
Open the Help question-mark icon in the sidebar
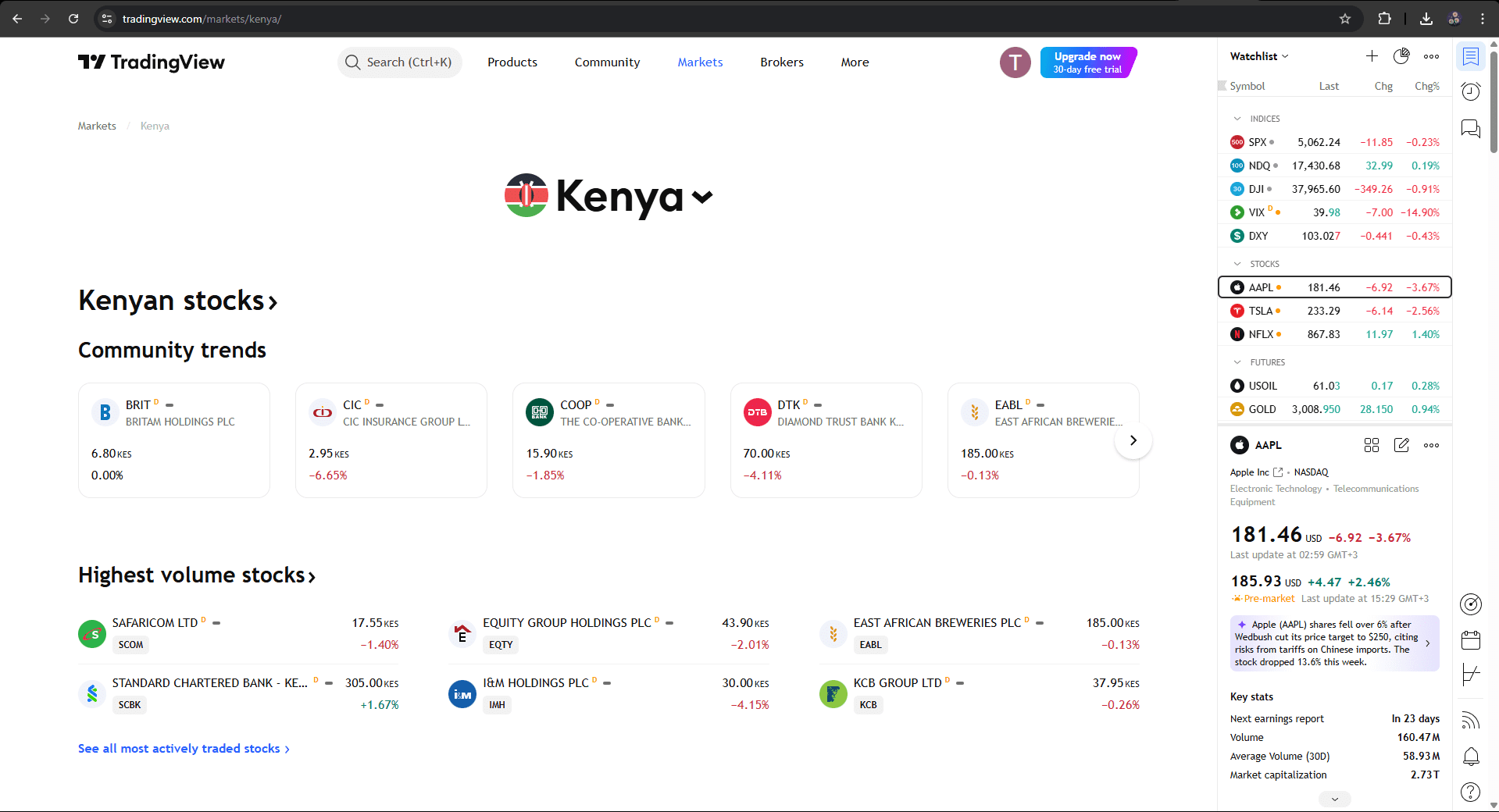coord(1471,792)
